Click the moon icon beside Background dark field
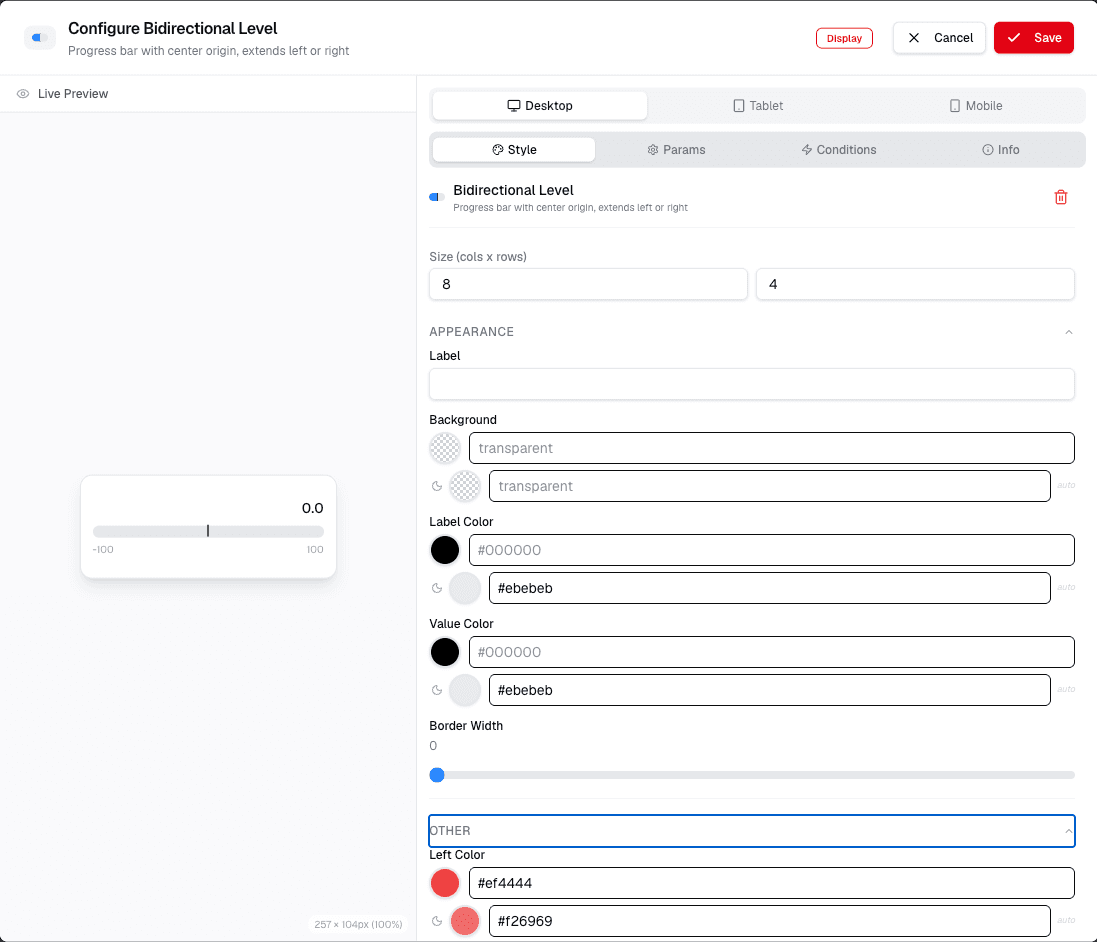The height and width of the screenshot is (942, 1097). coord(437,486)
